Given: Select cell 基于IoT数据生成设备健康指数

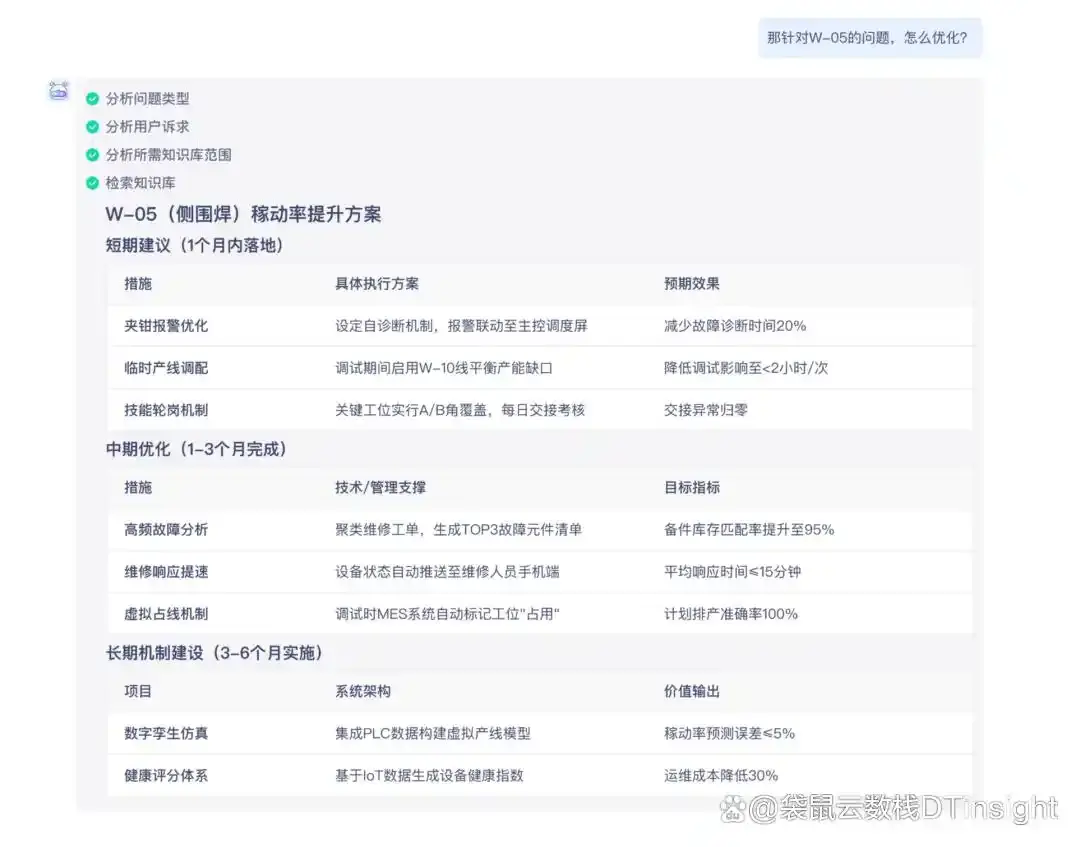Looking at the screenshot, I should [430, 775].
